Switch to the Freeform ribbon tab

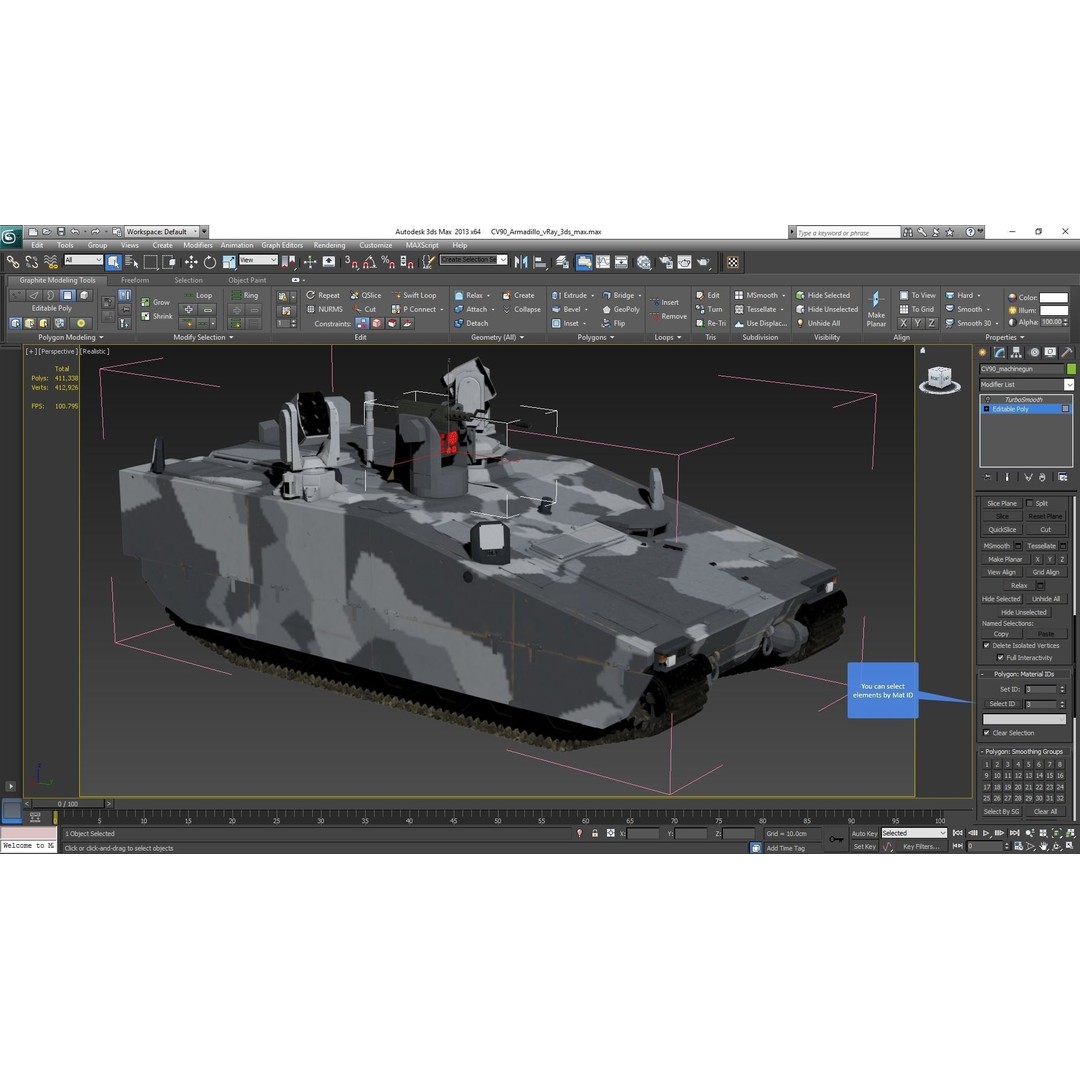136,280
